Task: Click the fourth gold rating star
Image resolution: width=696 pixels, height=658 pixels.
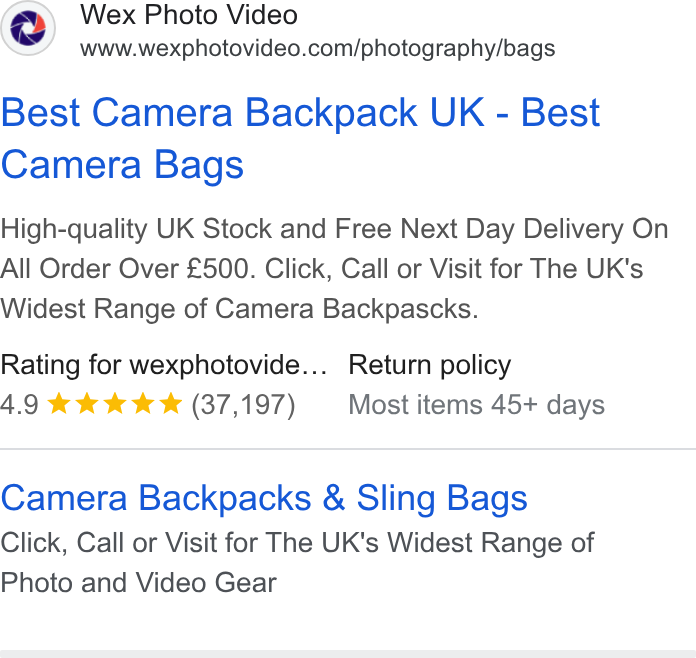Action: 143,404
